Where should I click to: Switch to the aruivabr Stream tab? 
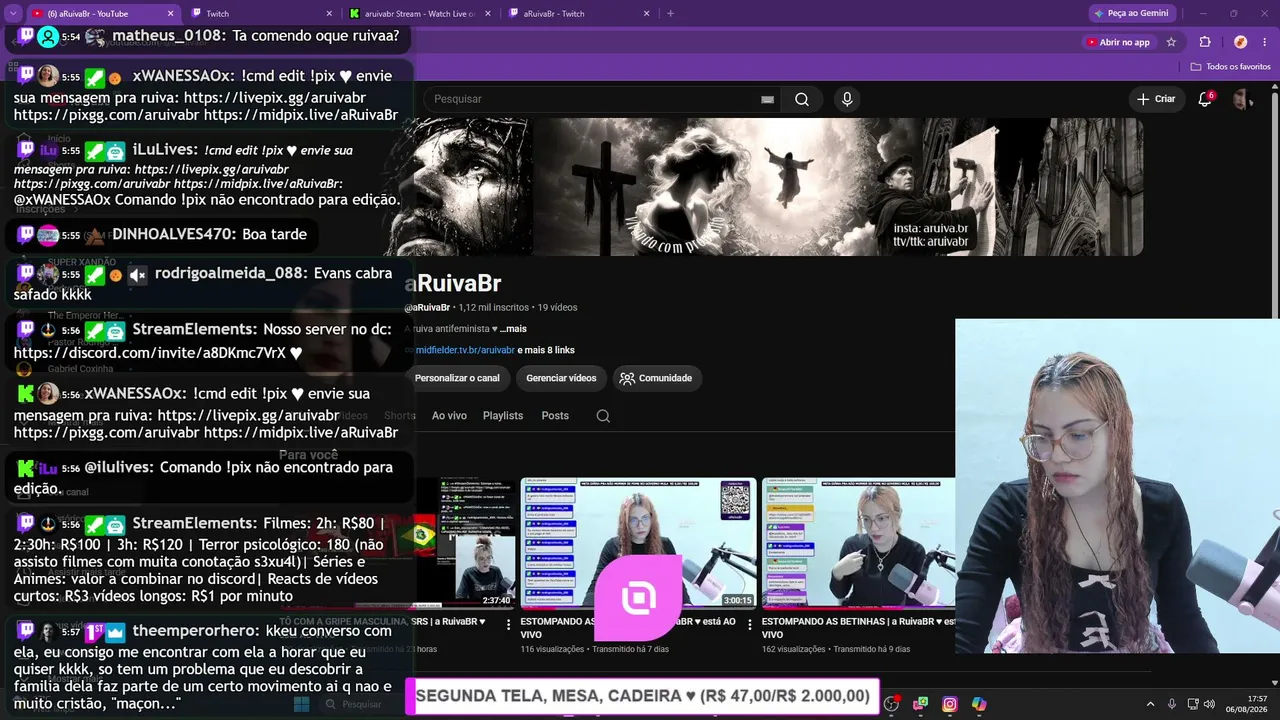click(420, 13)
